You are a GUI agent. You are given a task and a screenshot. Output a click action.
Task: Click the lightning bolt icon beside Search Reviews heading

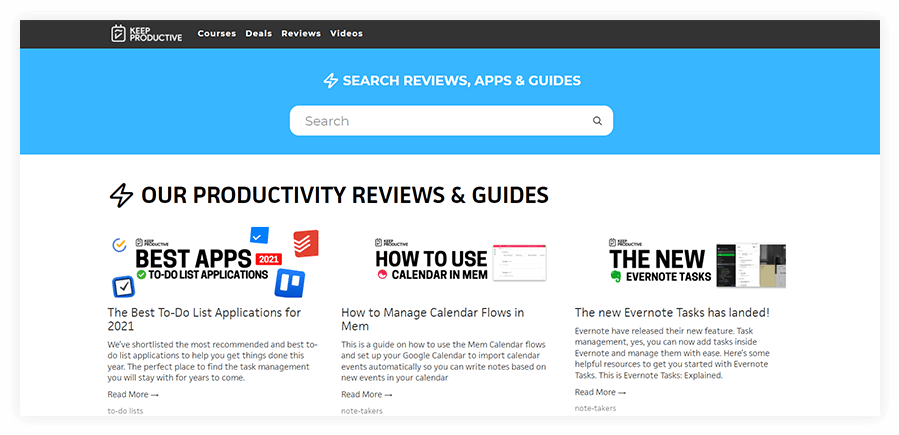point(331,81)
